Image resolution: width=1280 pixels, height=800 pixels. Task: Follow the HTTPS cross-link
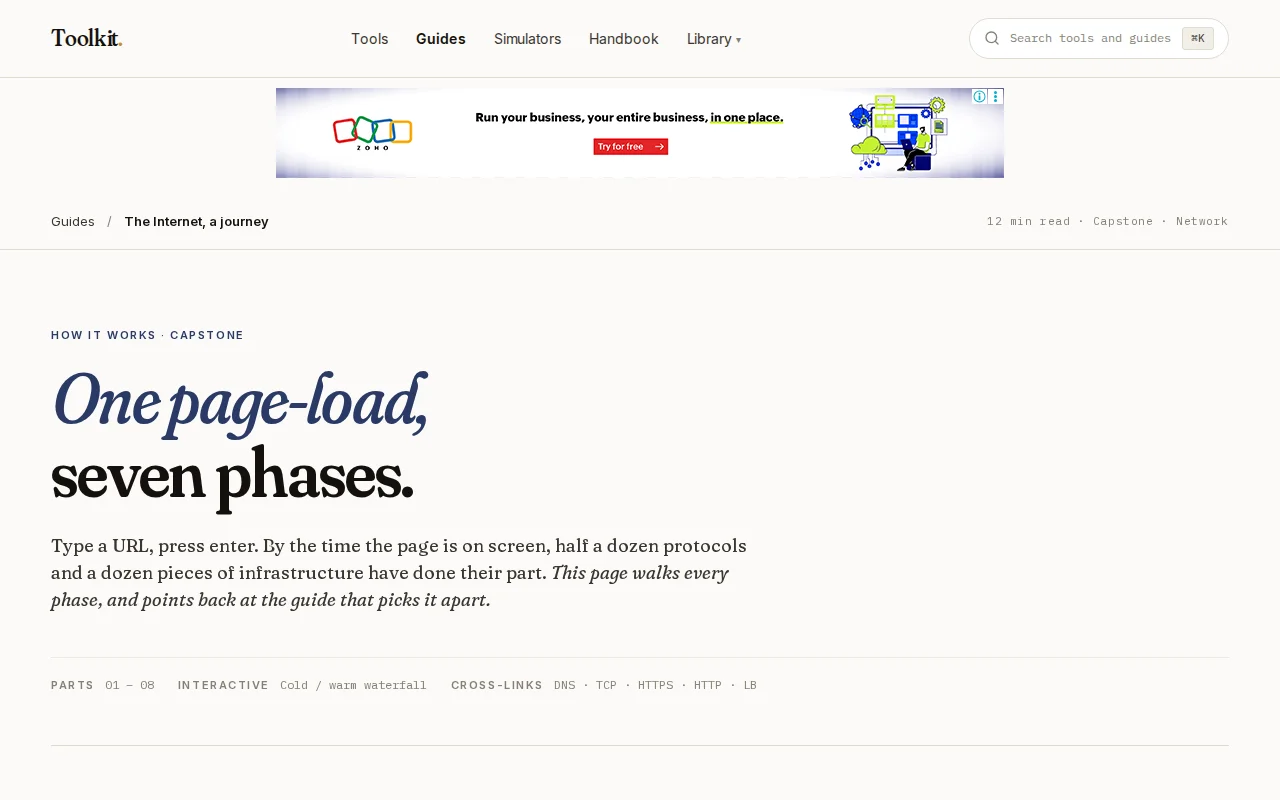click(656, 685)
